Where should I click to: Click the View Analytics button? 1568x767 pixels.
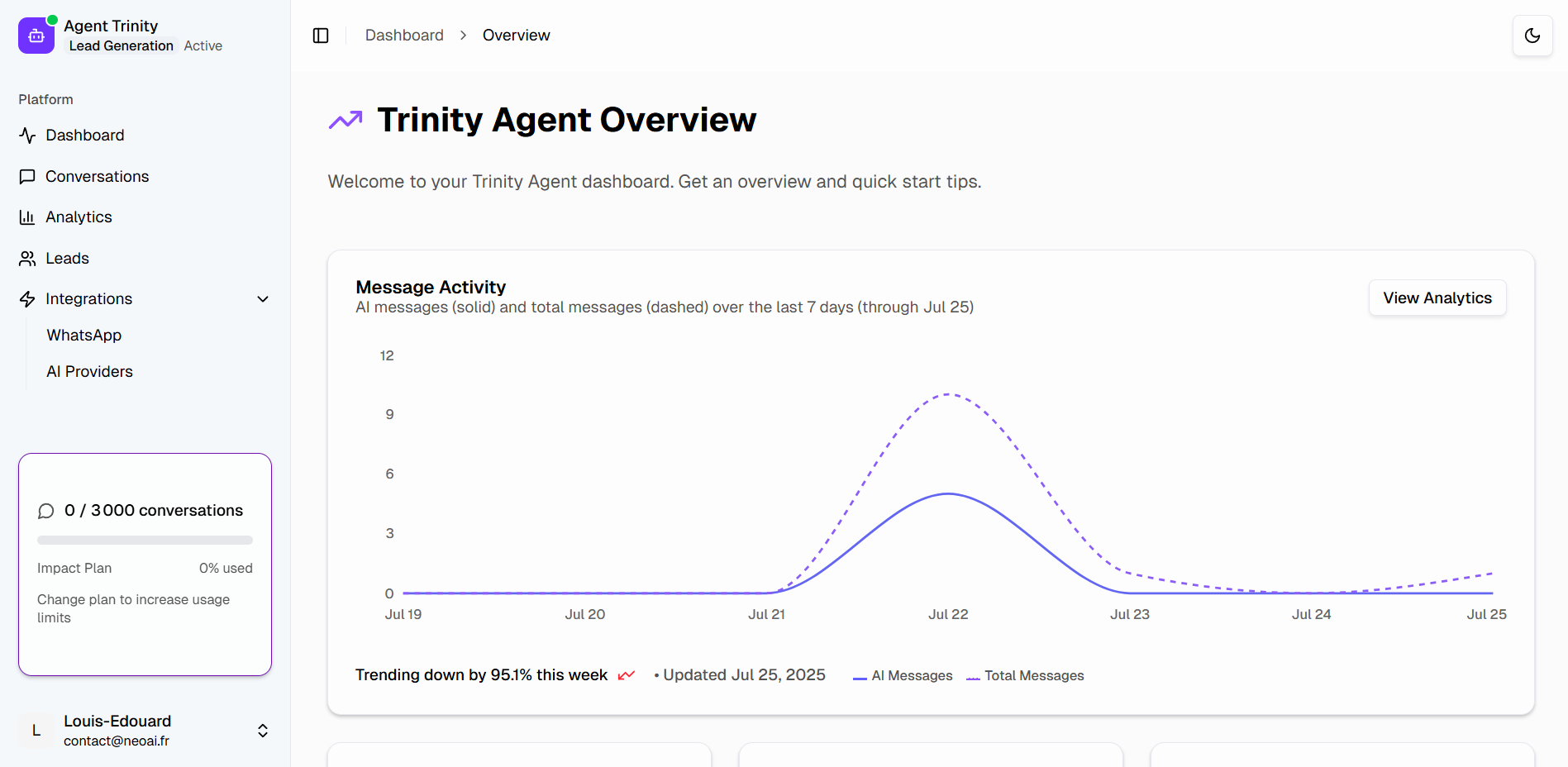coord(1437,298)
